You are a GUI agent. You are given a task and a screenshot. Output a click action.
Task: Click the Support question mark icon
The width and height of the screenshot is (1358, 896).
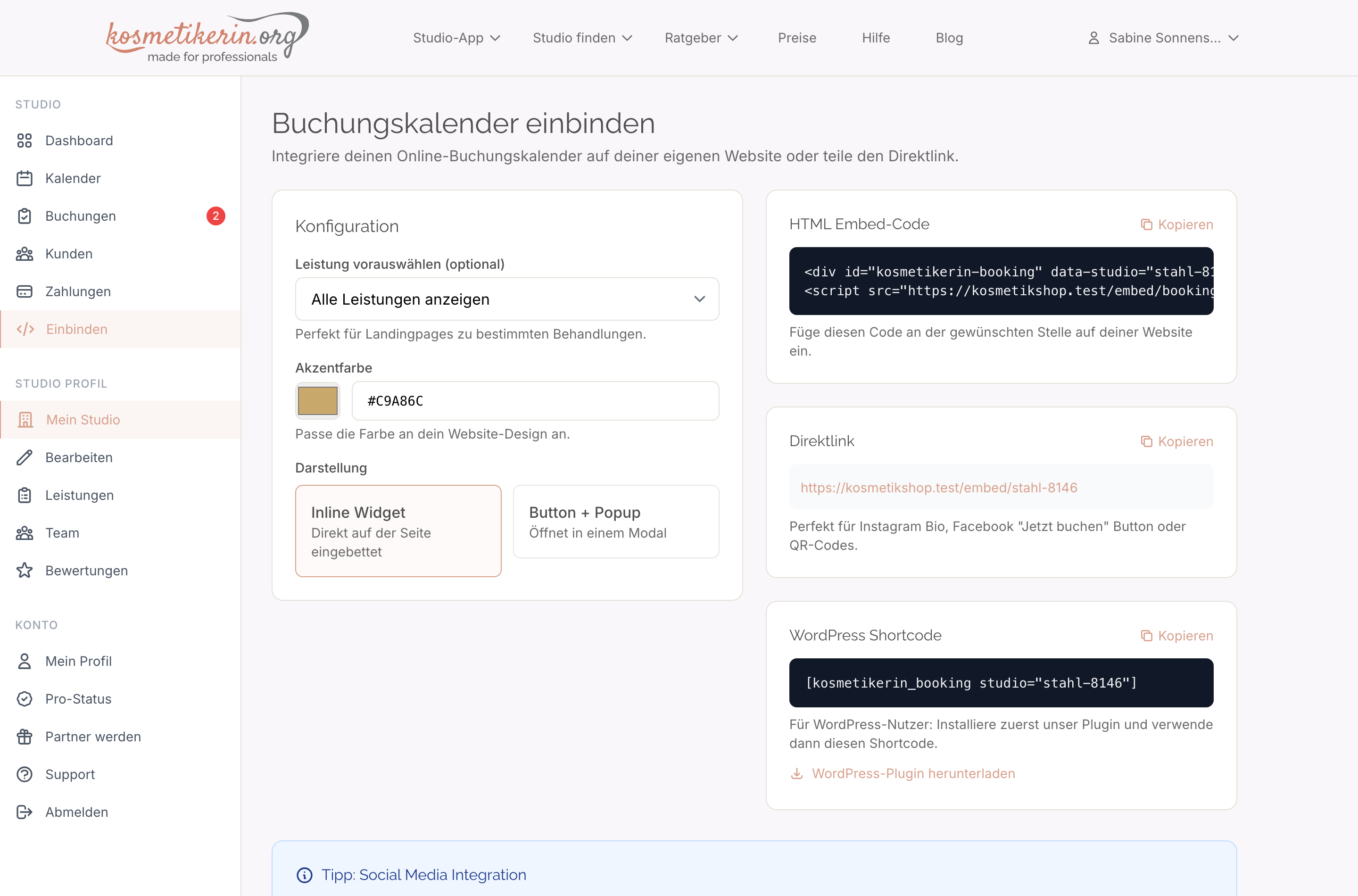coord(25,774)
